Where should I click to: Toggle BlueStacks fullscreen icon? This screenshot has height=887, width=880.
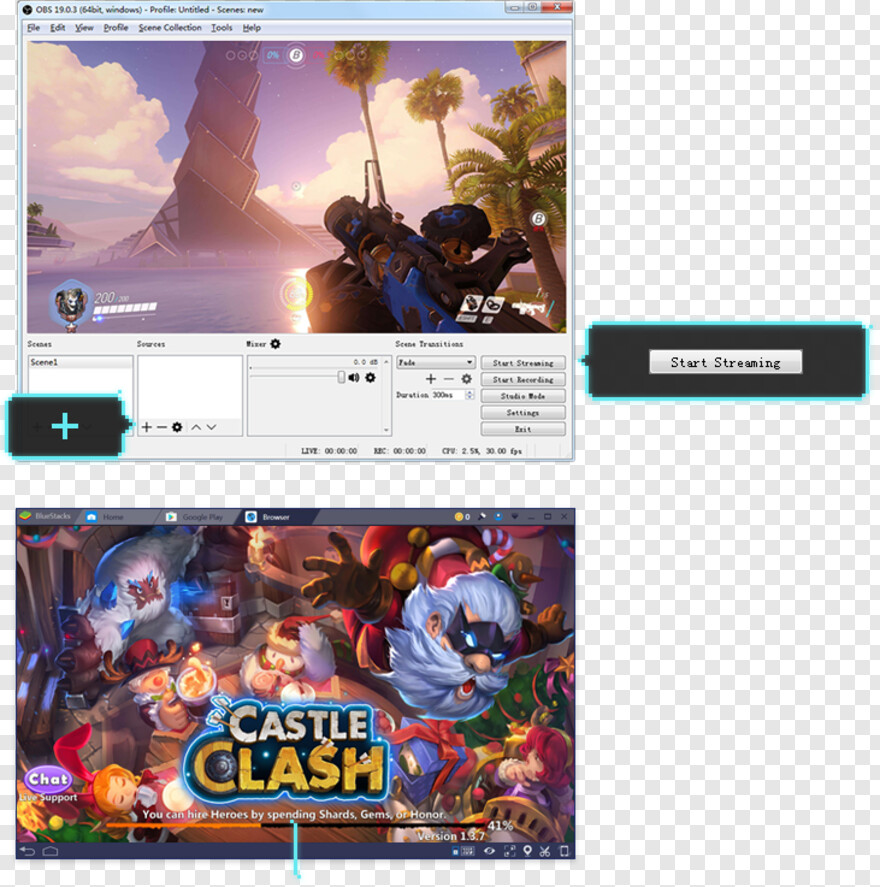510,851
